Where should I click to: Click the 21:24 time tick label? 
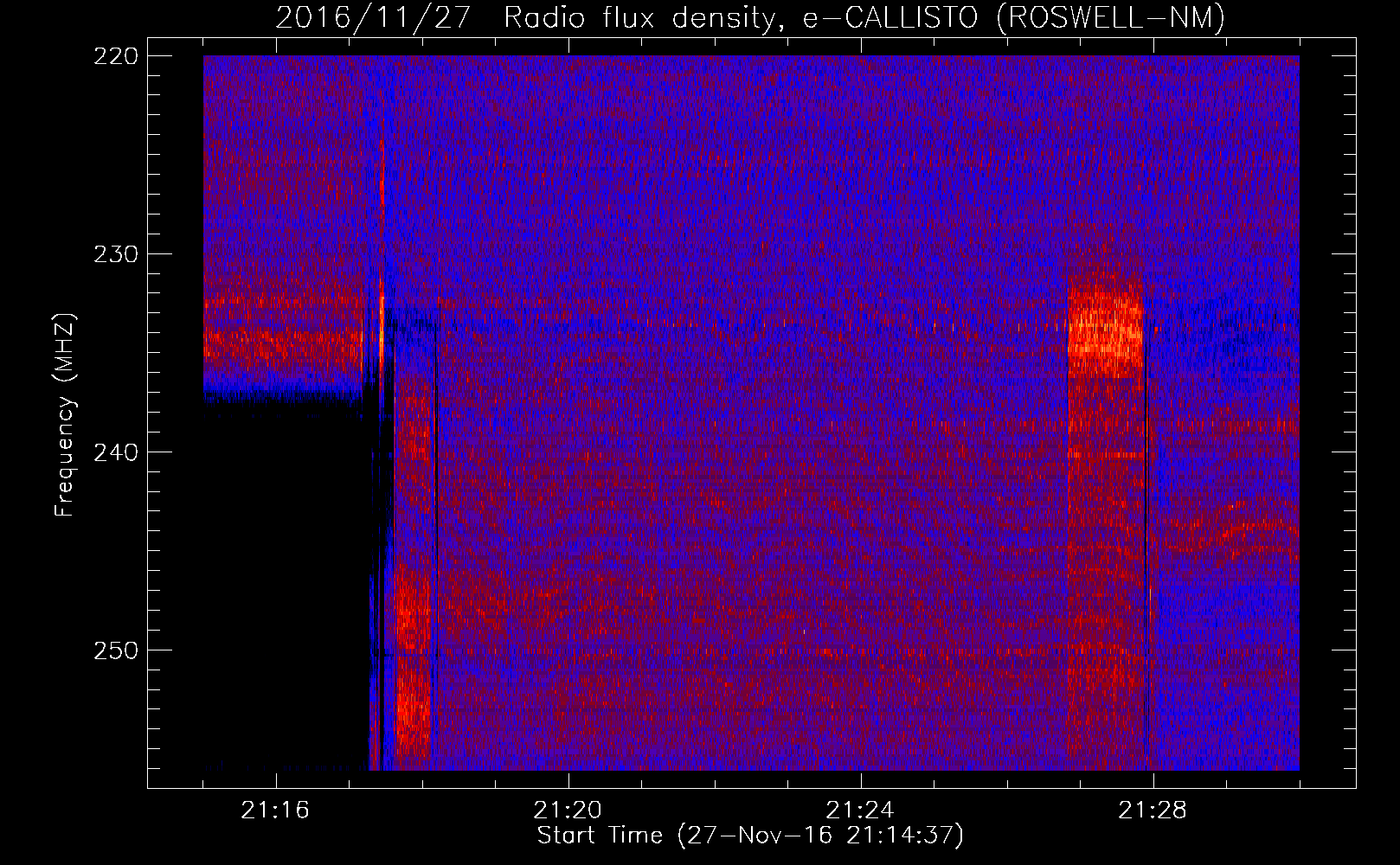point(860,811)
